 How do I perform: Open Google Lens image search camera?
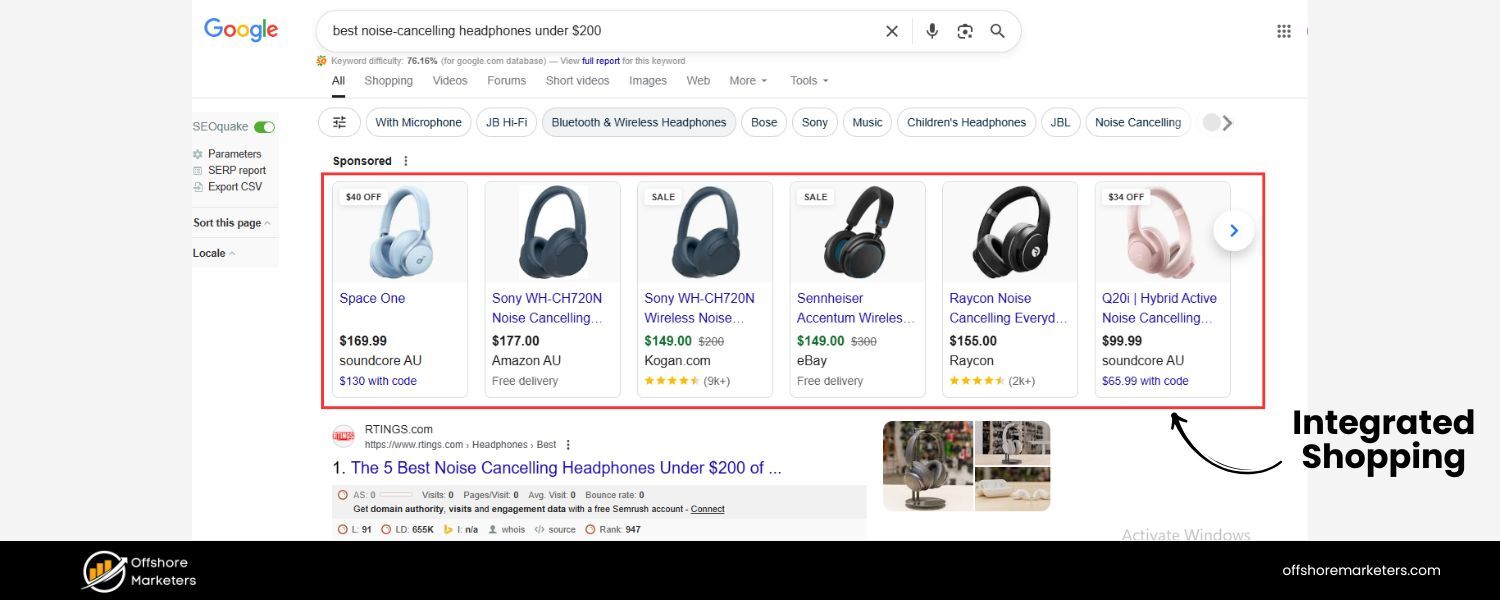click(964, 31)
